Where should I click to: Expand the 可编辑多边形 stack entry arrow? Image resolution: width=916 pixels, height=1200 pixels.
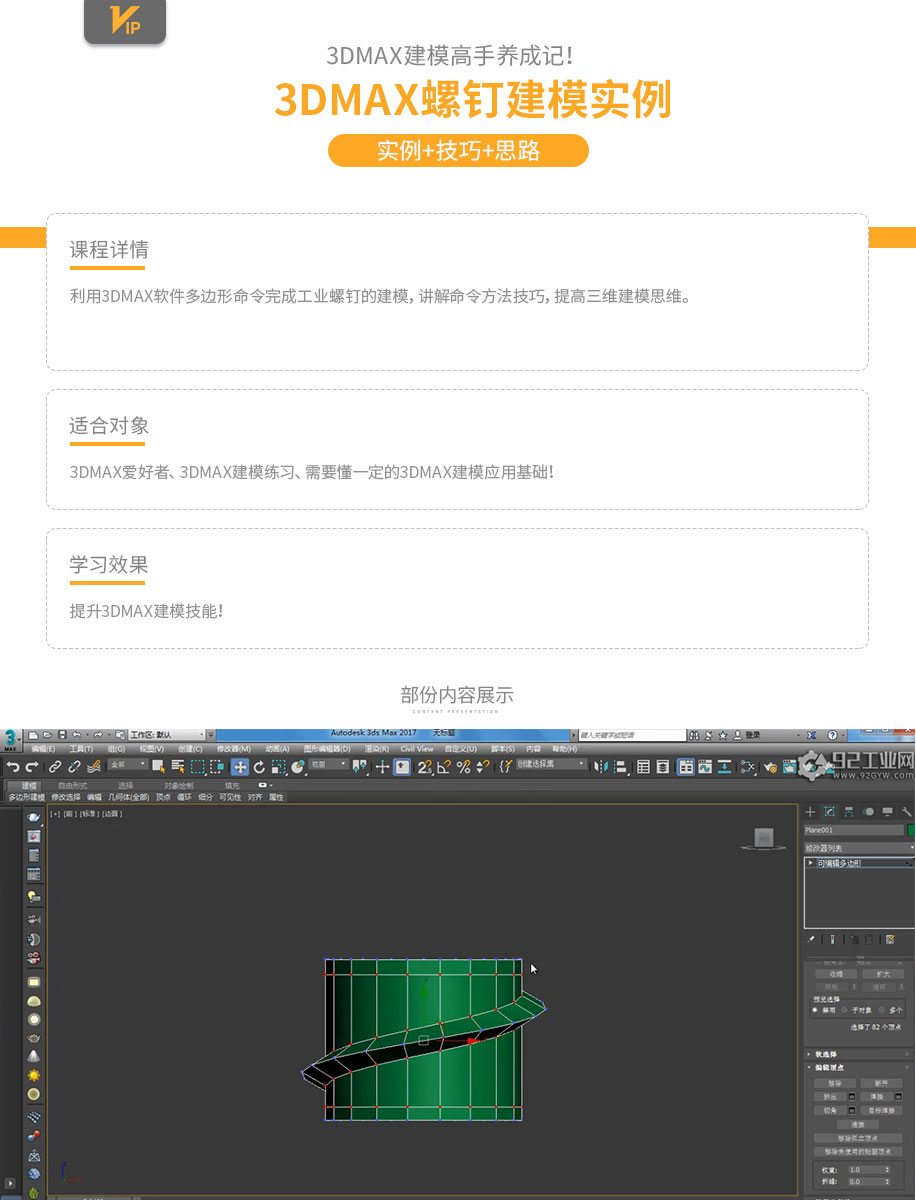pos(810,863)
